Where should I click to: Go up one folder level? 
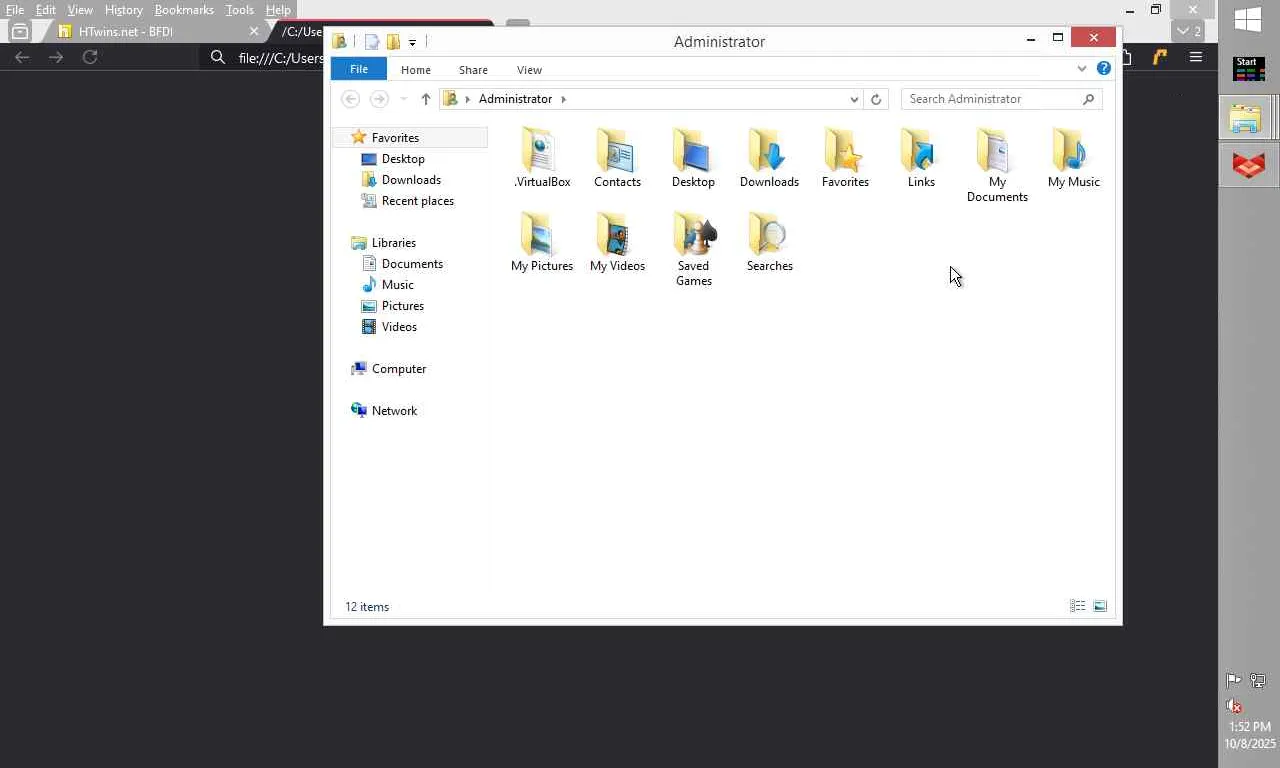[x=426, y=99]
